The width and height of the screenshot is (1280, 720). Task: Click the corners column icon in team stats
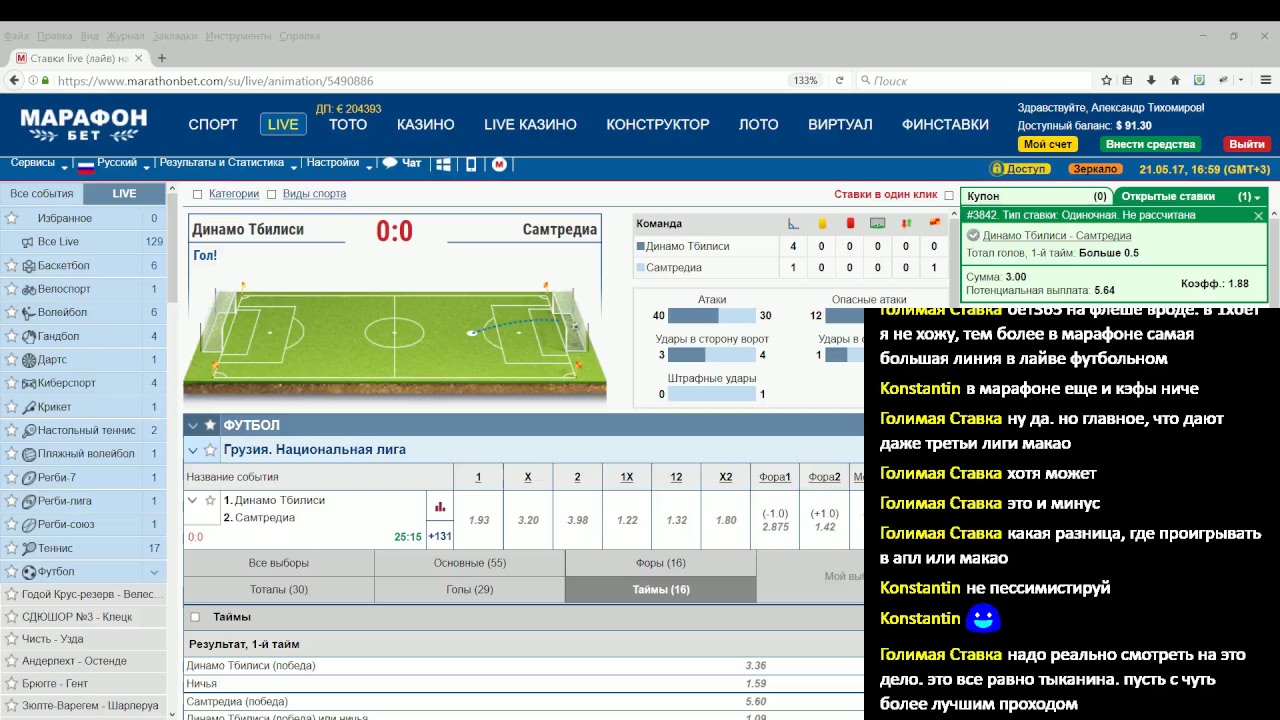pyautogui.click(x=794, y=223)
